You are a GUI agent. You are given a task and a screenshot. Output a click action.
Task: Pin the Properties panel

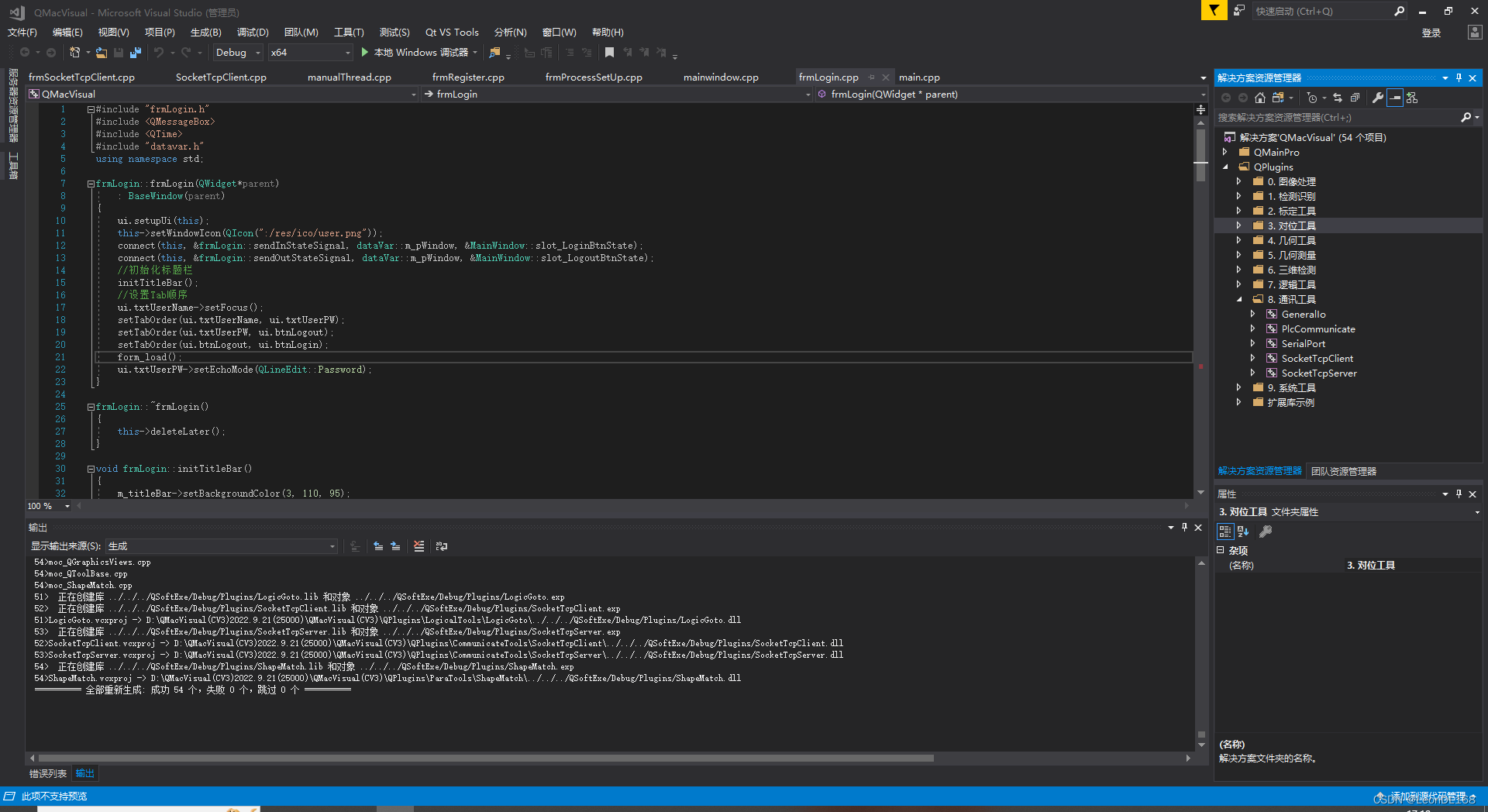(x=1459, y=494)
